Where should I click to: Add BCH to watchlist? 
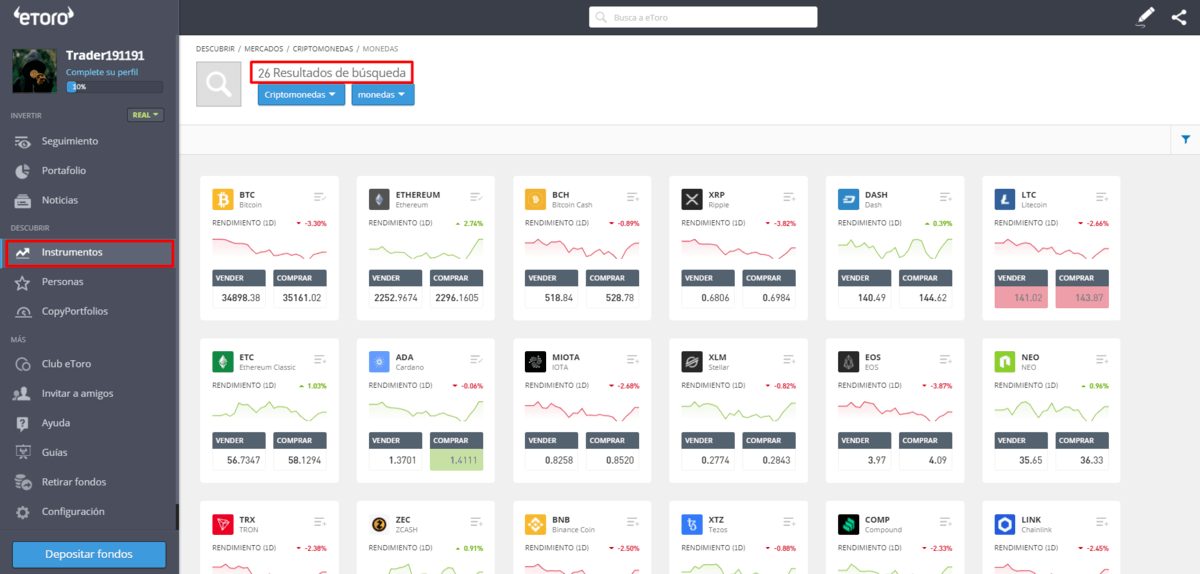coord(633,197)
